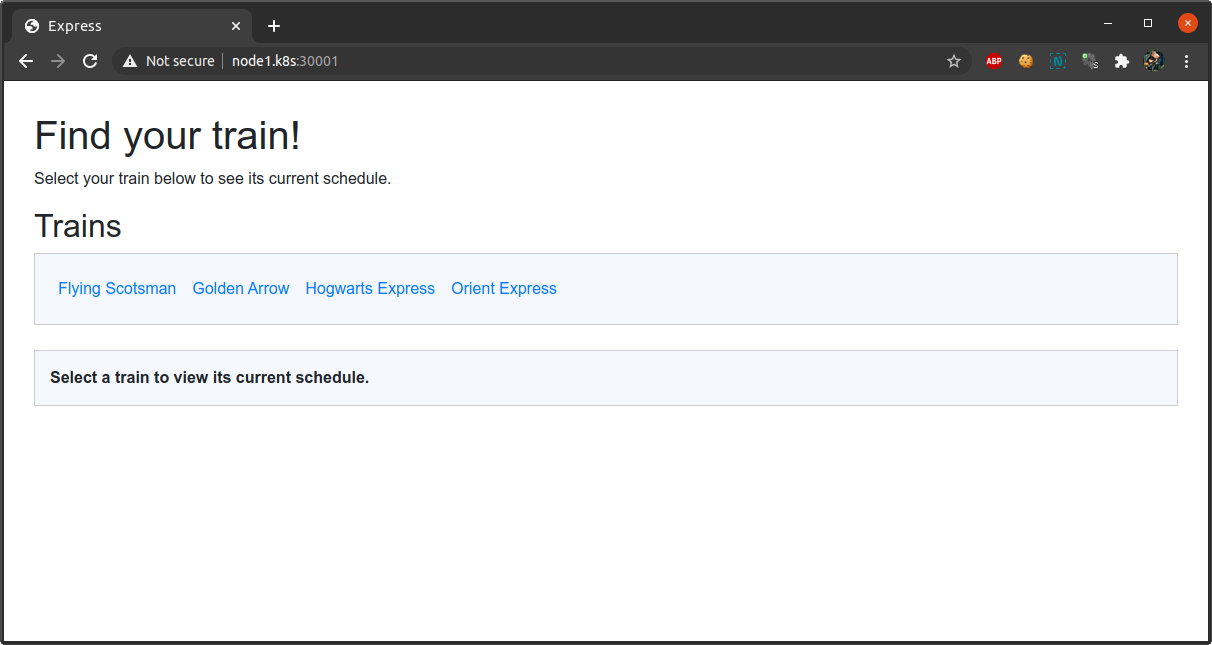Viewport: 1212px width, 645px height.
Task: Open the cookie extension icon
Action: pos(1025,61)
